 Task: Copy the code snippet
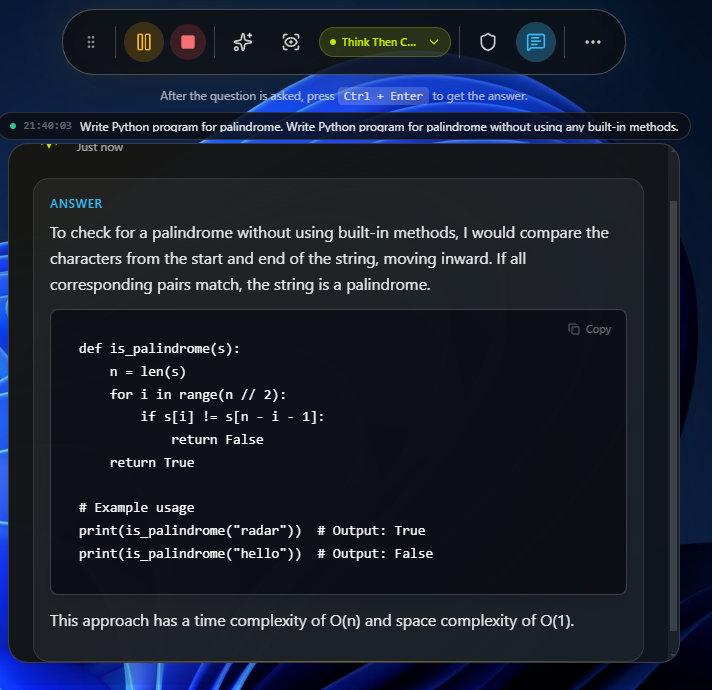pos(589,329)
